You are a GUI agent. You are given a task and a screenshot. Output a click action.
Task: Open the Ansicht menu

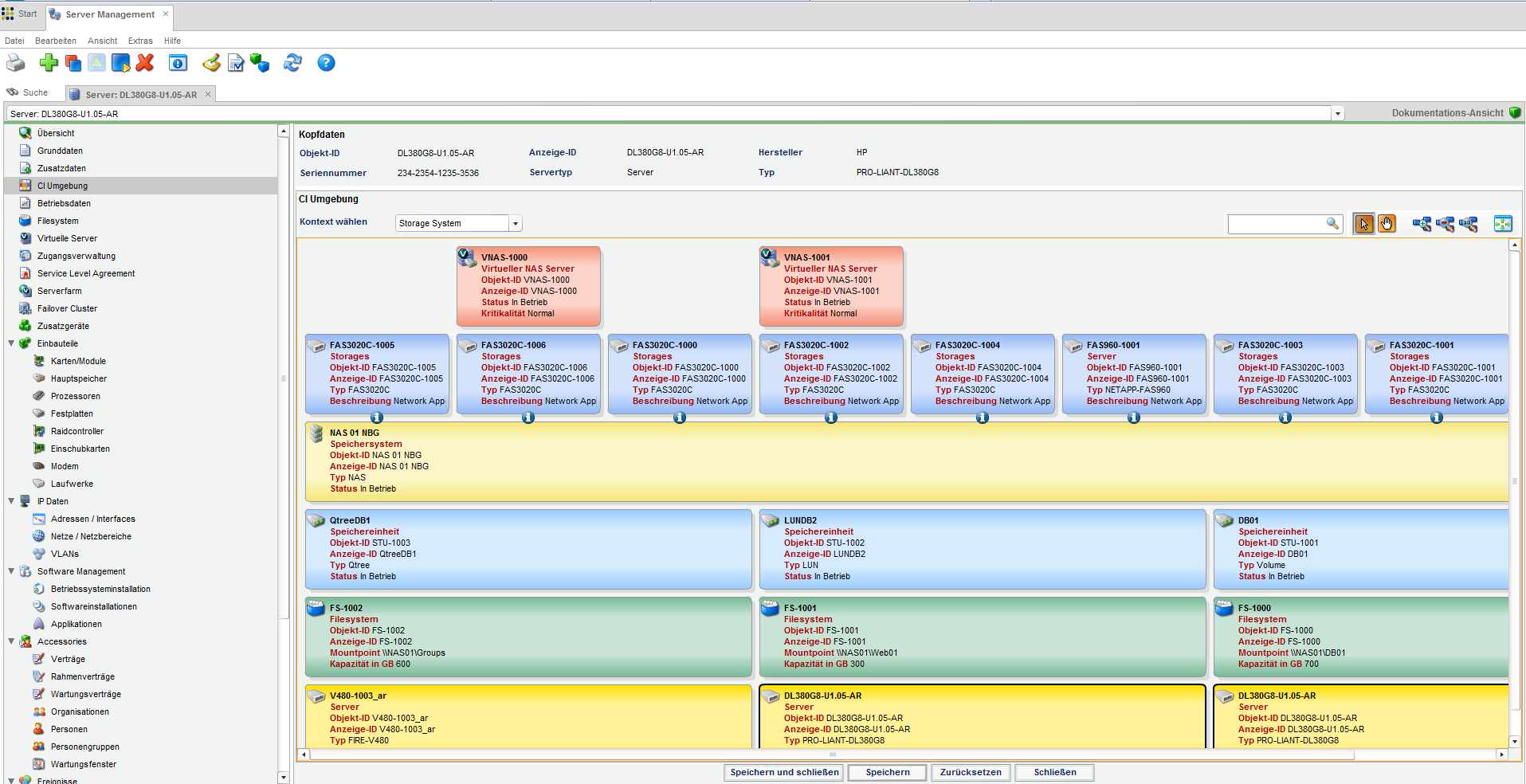102,41
